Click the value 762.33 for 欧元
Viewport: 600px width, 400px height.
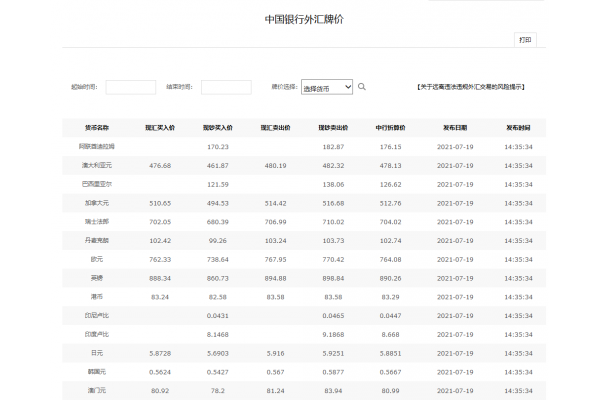(160, 259)
